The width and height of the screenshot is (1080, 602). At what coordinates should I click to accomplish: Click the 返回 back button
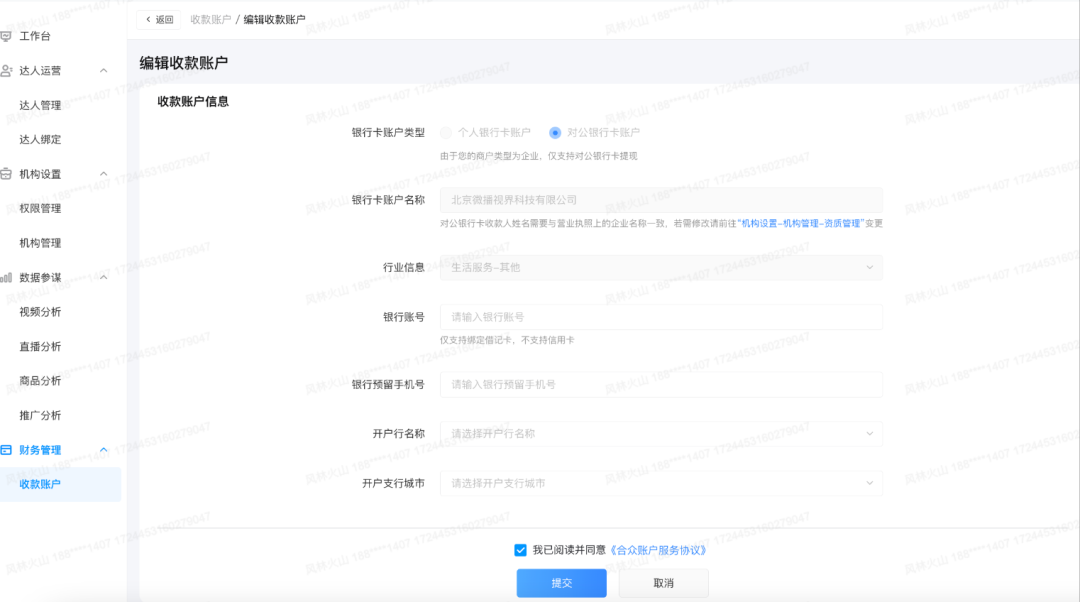coord(159,19)
